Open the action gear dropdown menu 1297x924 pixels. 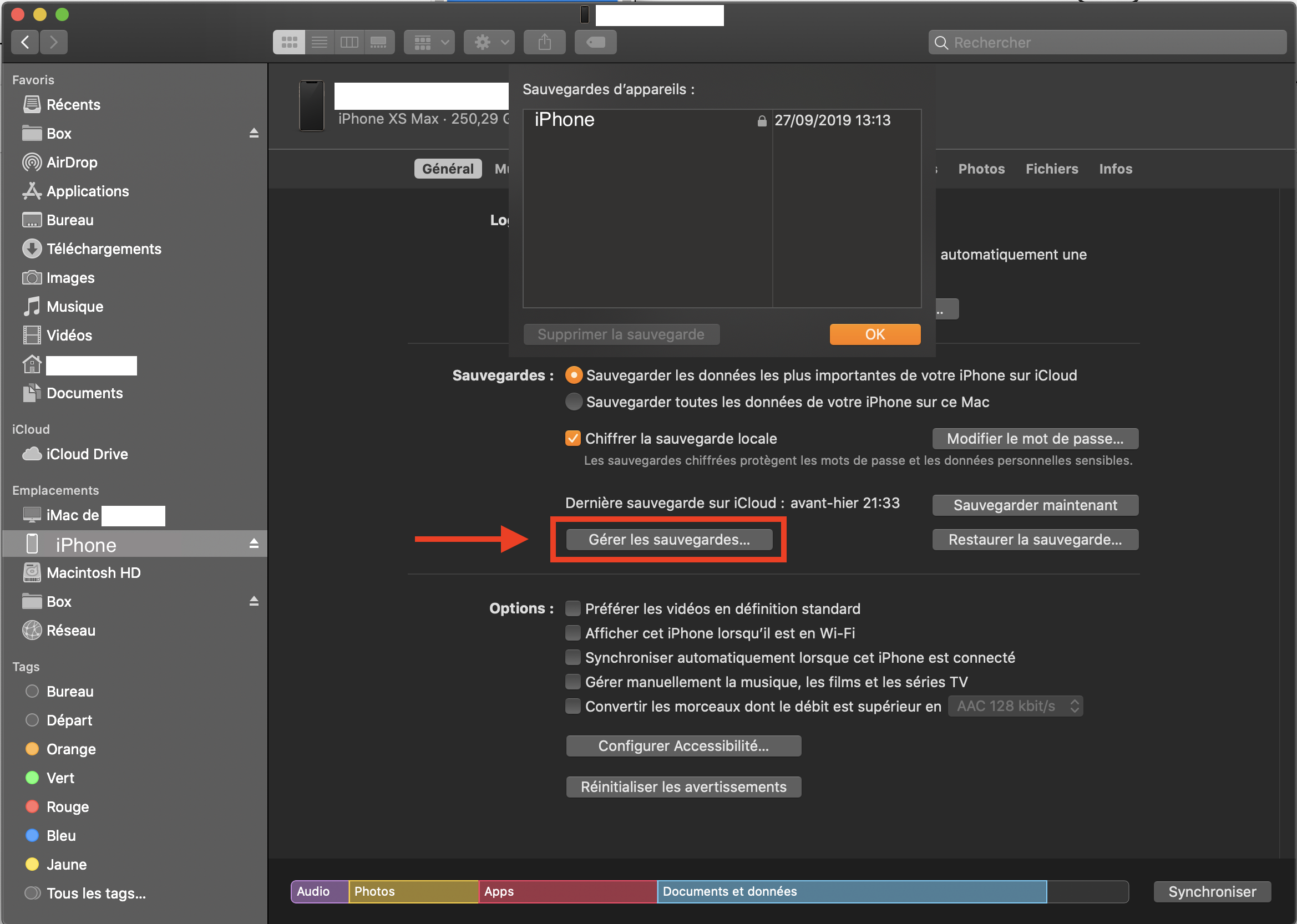[489, 42]
